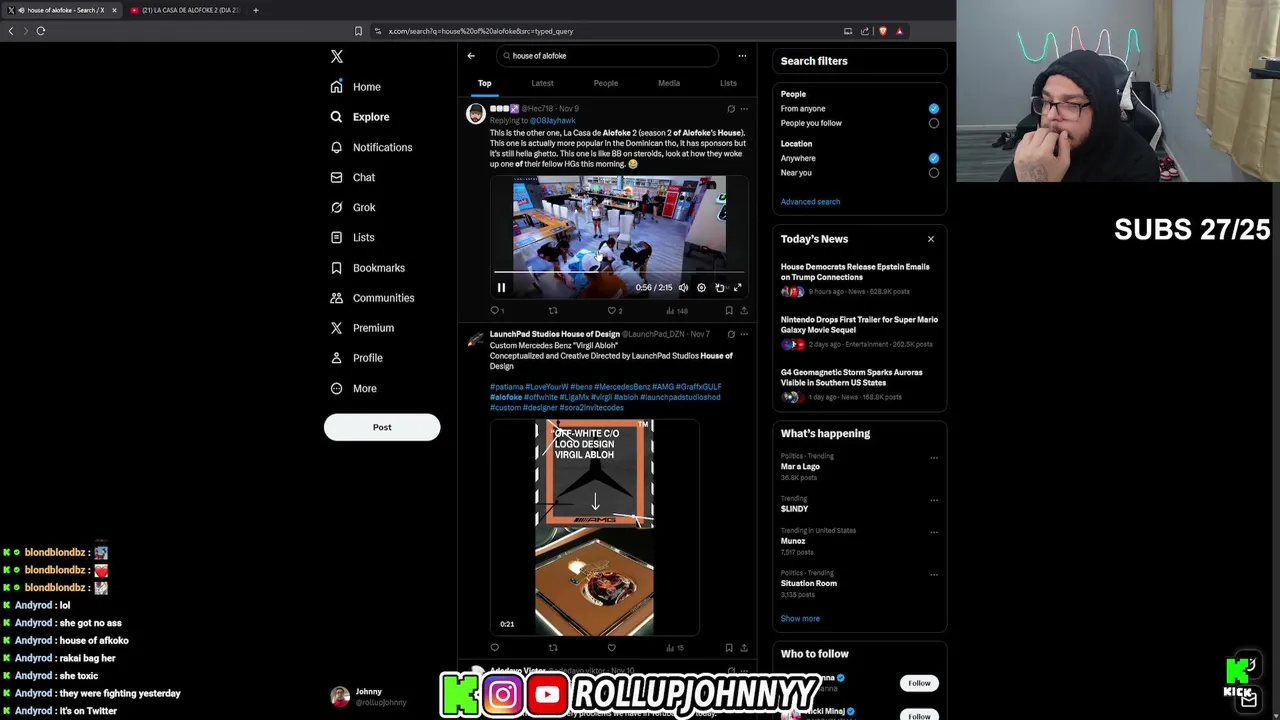Mute the video using speaker icon
The image size is (1280, 720).
[x=683, y=288]
